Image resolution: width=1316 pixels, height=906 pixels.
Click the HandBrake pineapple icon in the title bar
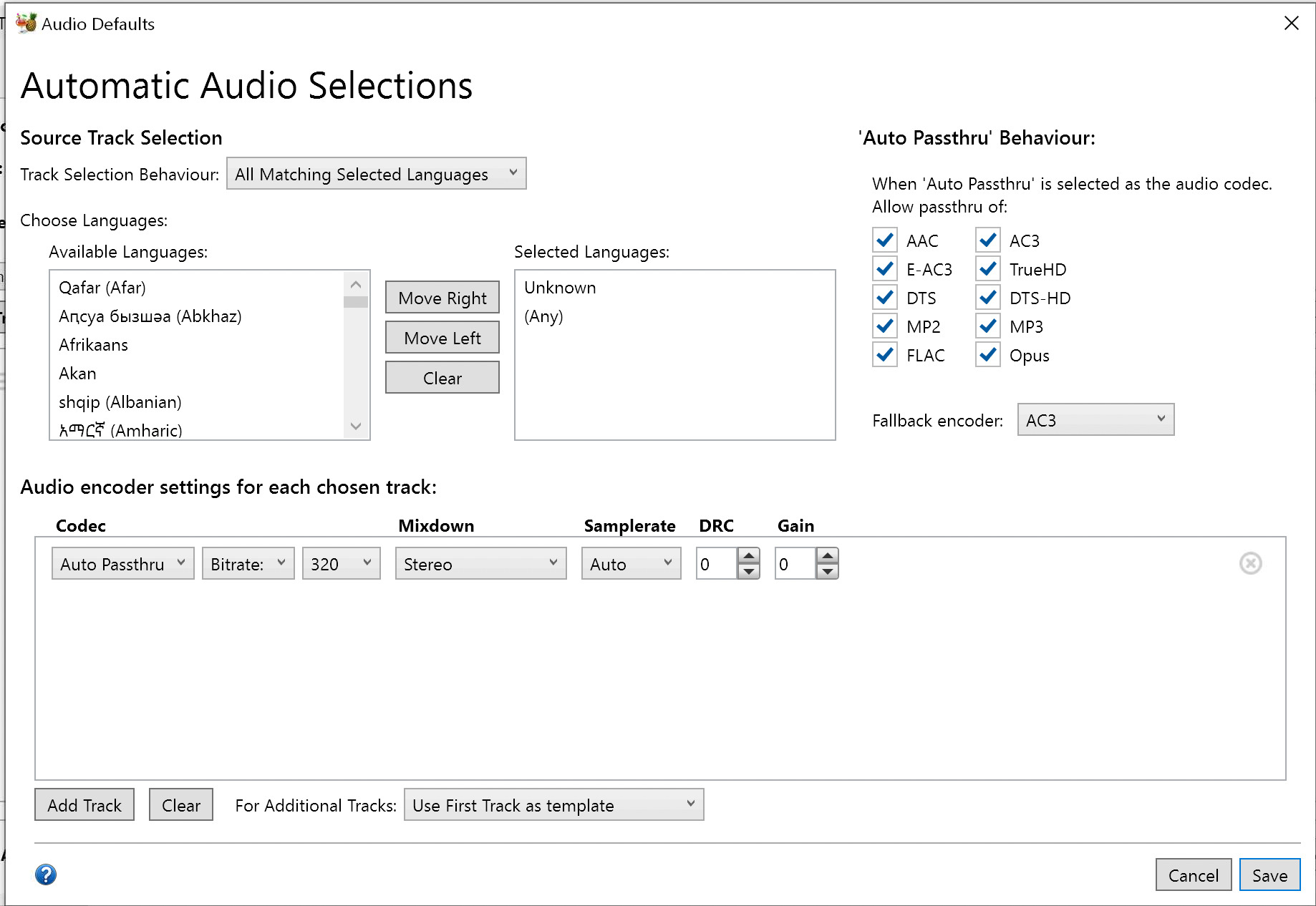pos(26,23)
